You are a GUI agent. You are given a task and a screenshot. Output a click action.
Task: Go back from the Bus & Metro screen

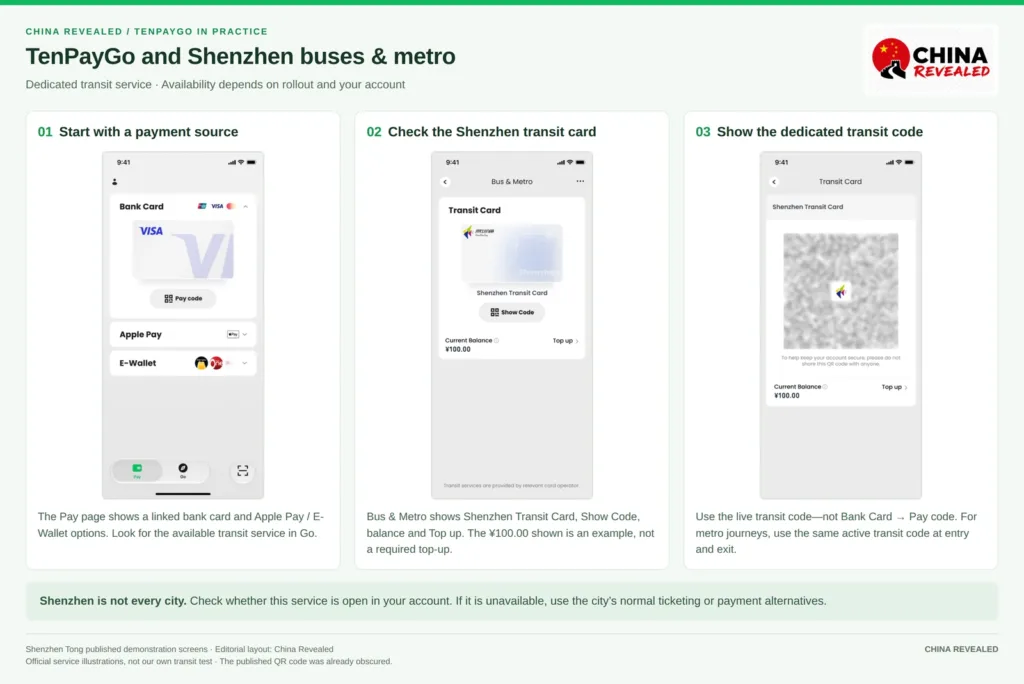coord(445,182)
